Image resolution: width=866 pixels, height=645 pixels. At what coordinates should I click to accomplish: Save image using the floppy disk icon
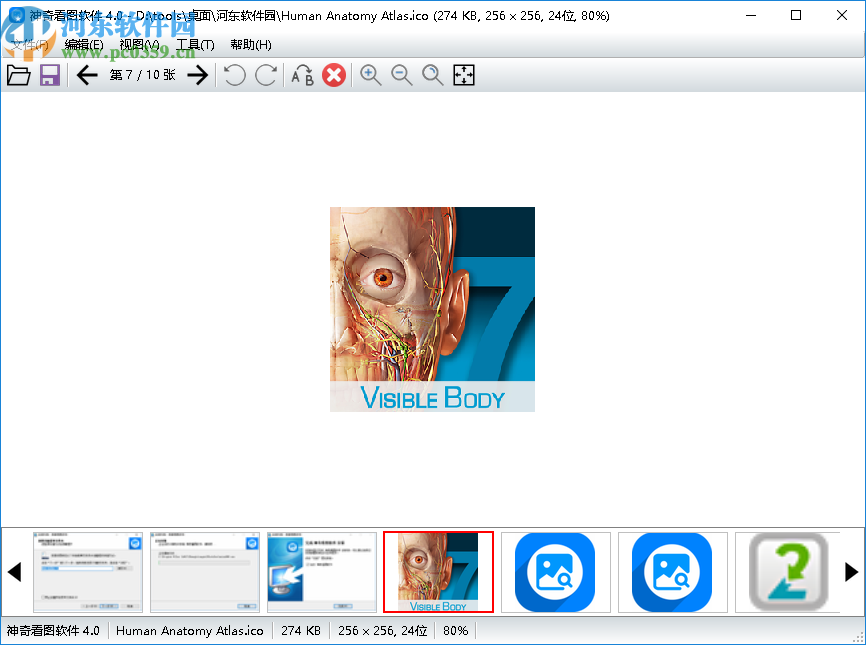click(x=50, y=75)
